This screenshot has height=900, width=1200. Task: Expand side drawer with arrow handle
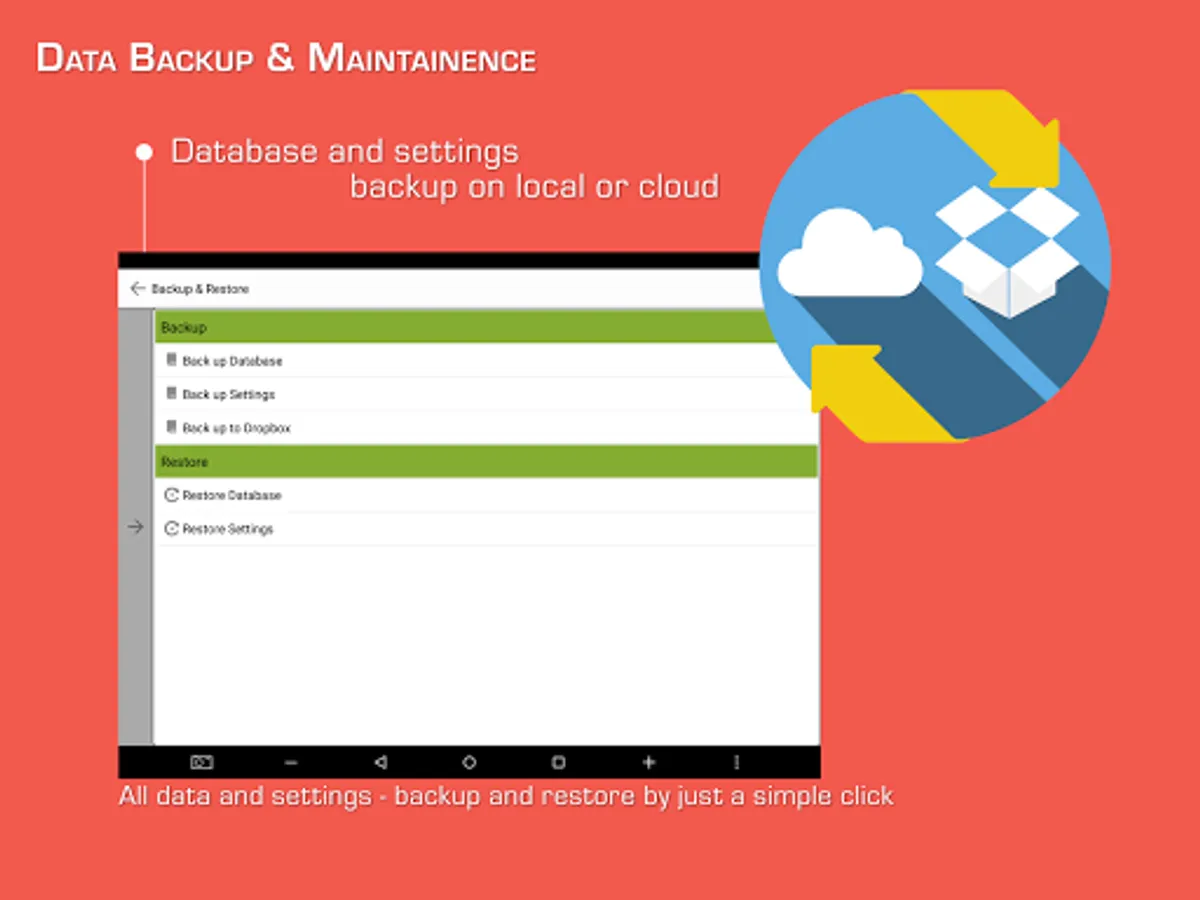[136, 527]
